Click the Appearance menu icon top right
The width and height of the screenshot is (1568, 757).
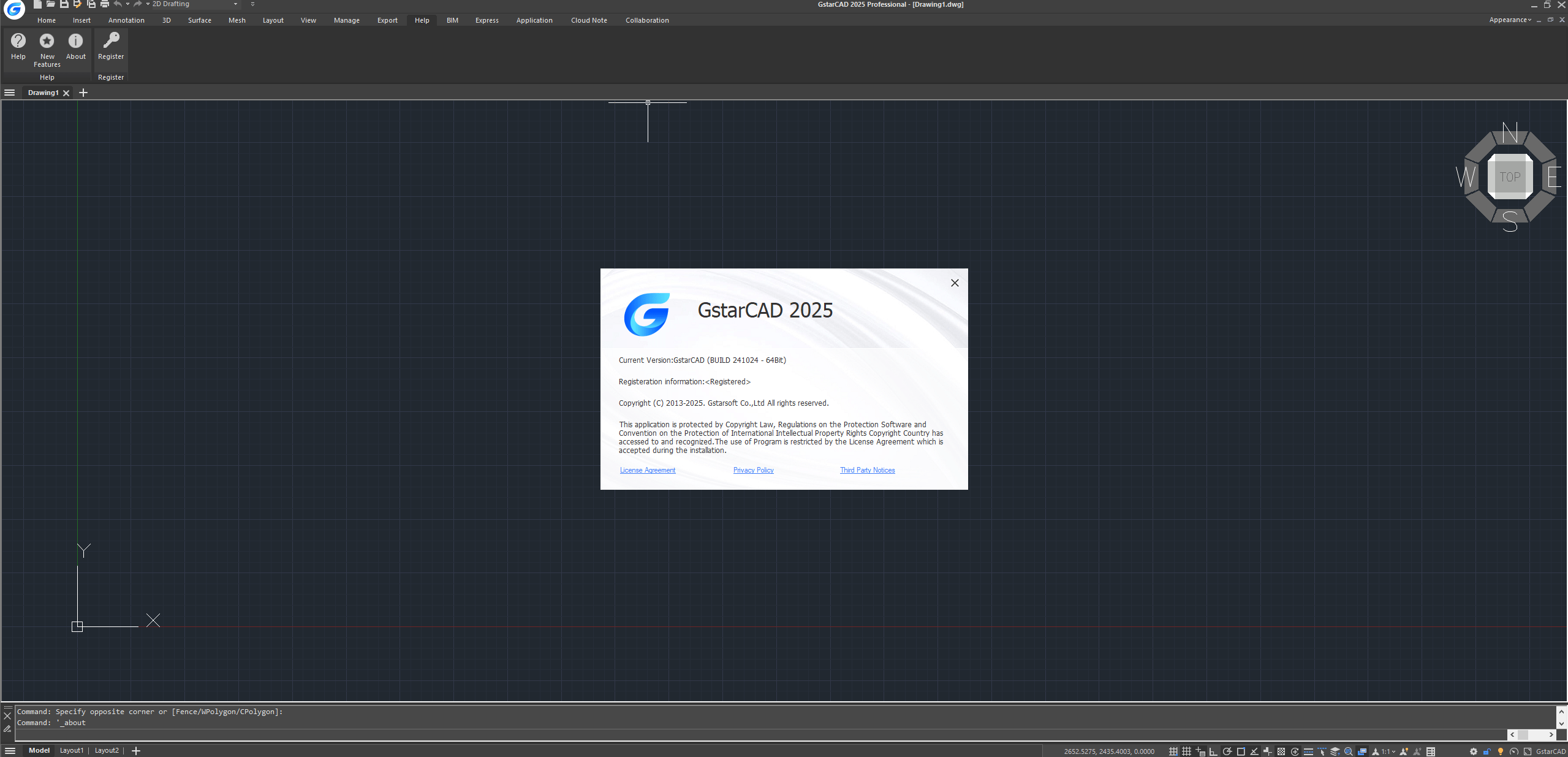(1504, 19)
